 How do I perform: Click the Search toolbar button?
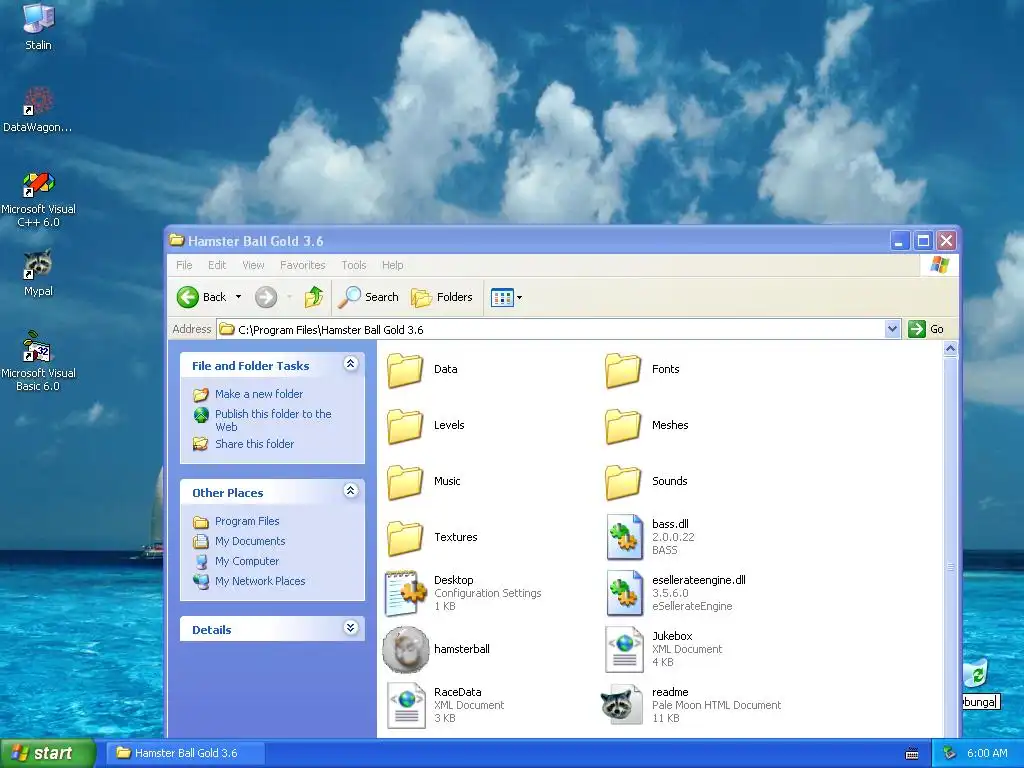[x=368, y=297]
